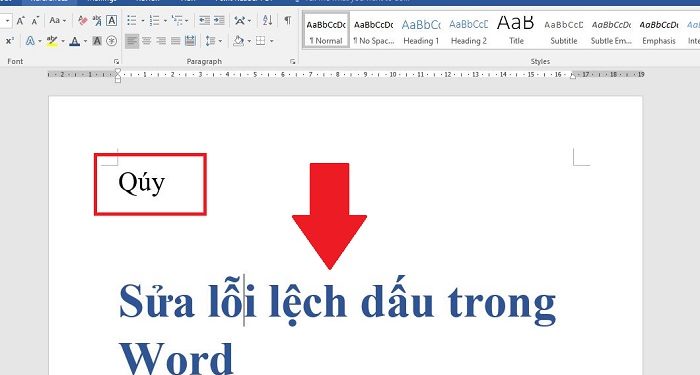
Task: Decrease the paragraph indent
Action: pos(204,21)
